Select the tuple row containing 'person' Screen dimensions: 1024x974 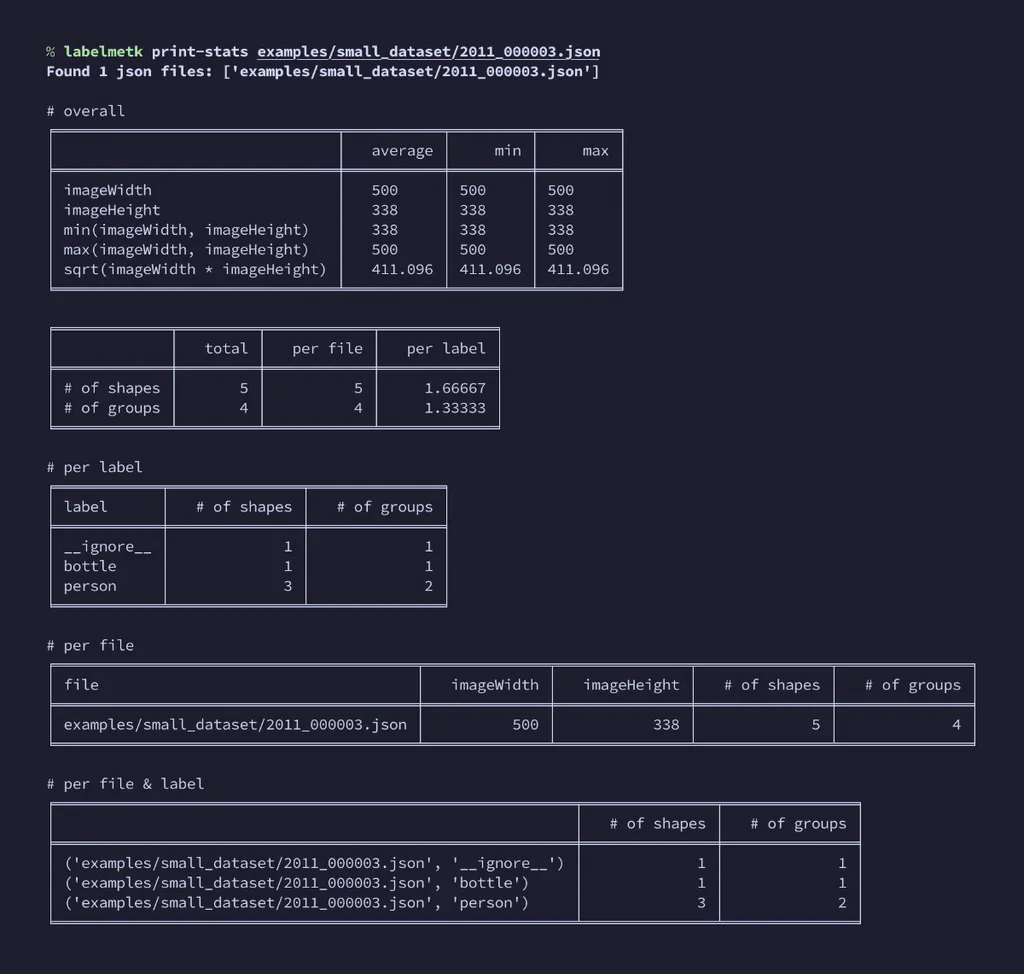click(x=296, y=903)
